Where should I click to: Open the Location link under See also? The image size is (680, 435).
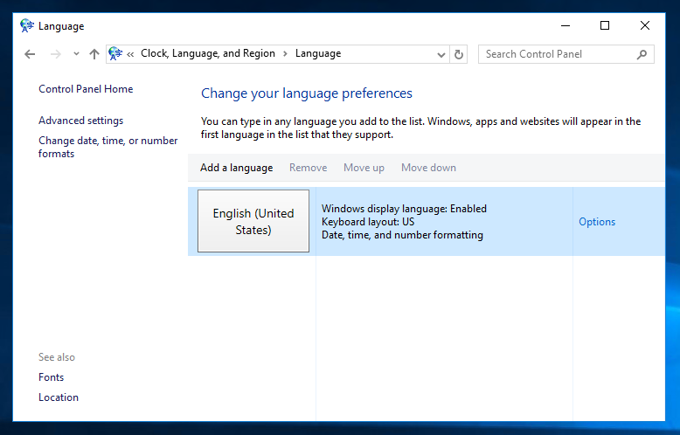pos(59,397)
